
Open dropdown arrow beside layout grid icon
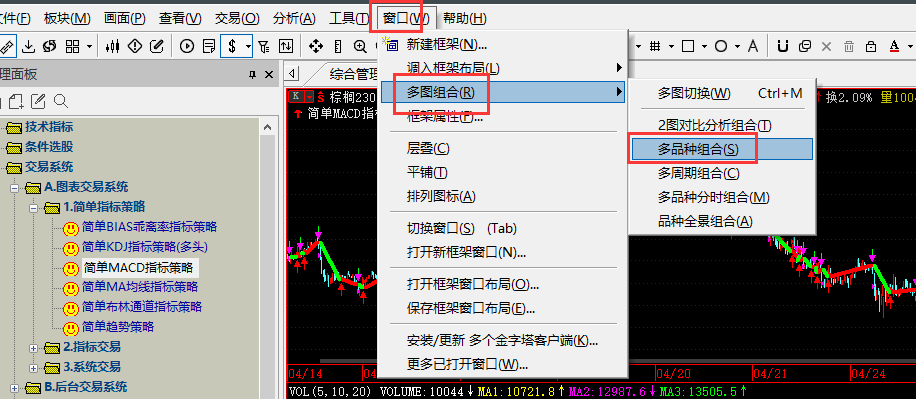[89, 46]
